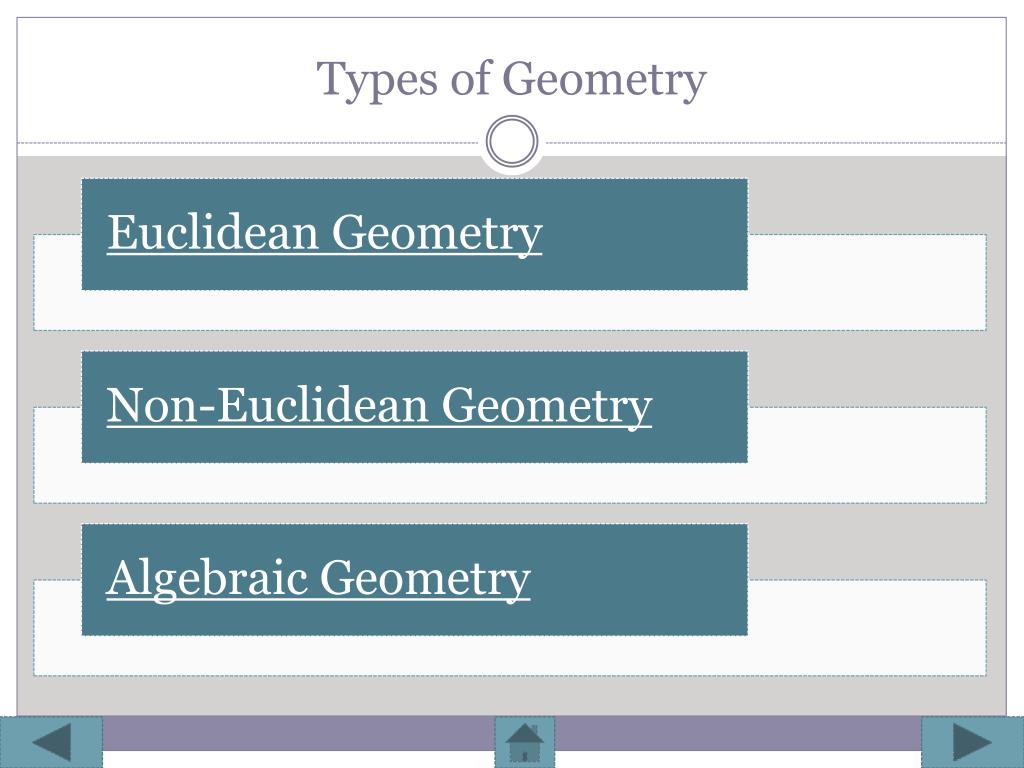Advance to next slide with right arrow
The image size is (1024, 768).
click(972, 742)
